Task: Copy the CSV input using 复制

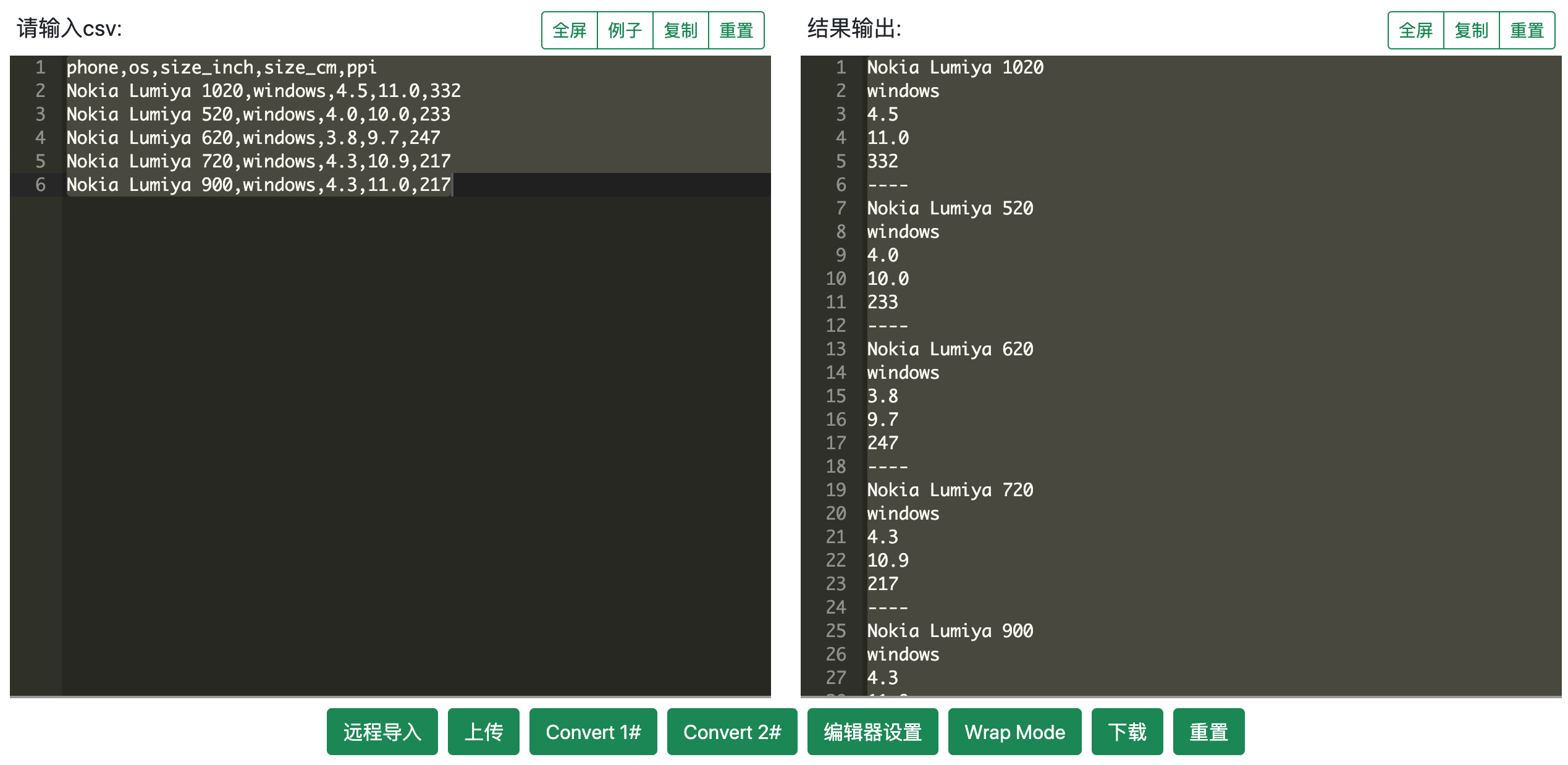Action: pyautogui.click(x=681, y=29)
